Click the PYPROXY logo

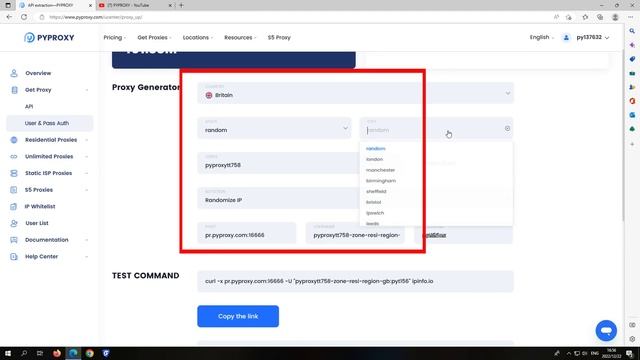(49, 38)
